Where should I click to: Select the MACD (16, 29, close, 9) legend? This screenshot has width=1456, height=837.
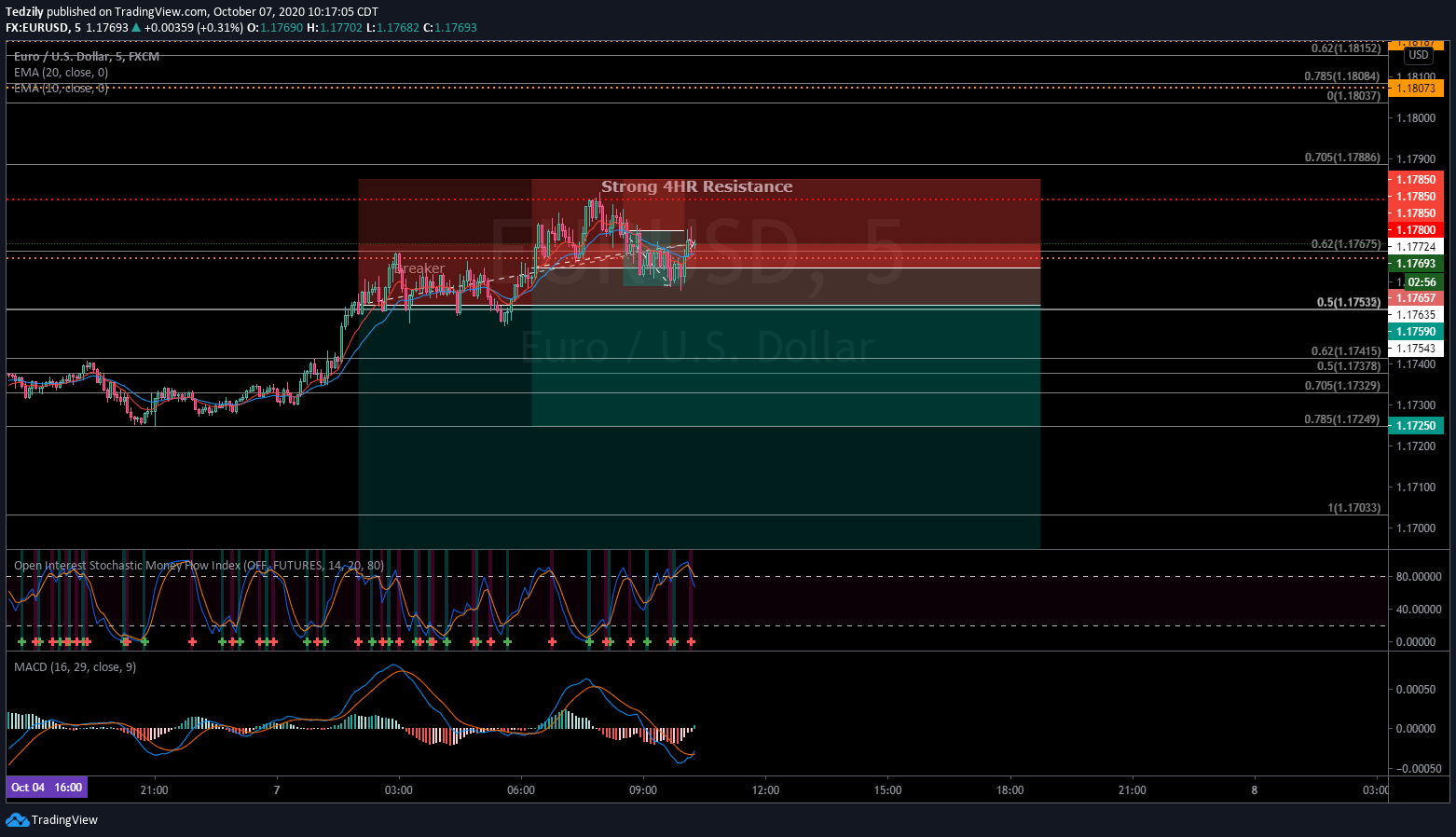point(75,667)
